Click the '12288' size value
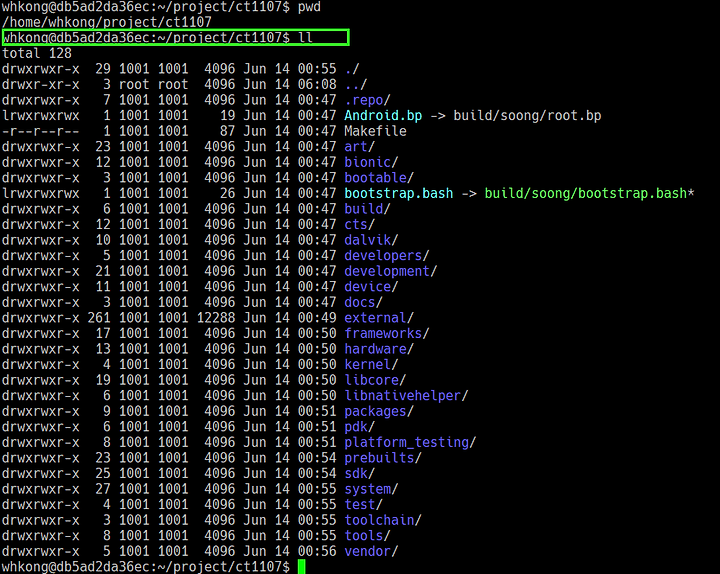The width and height of the screenshot is (720, 574). click(x=216, y=318)
